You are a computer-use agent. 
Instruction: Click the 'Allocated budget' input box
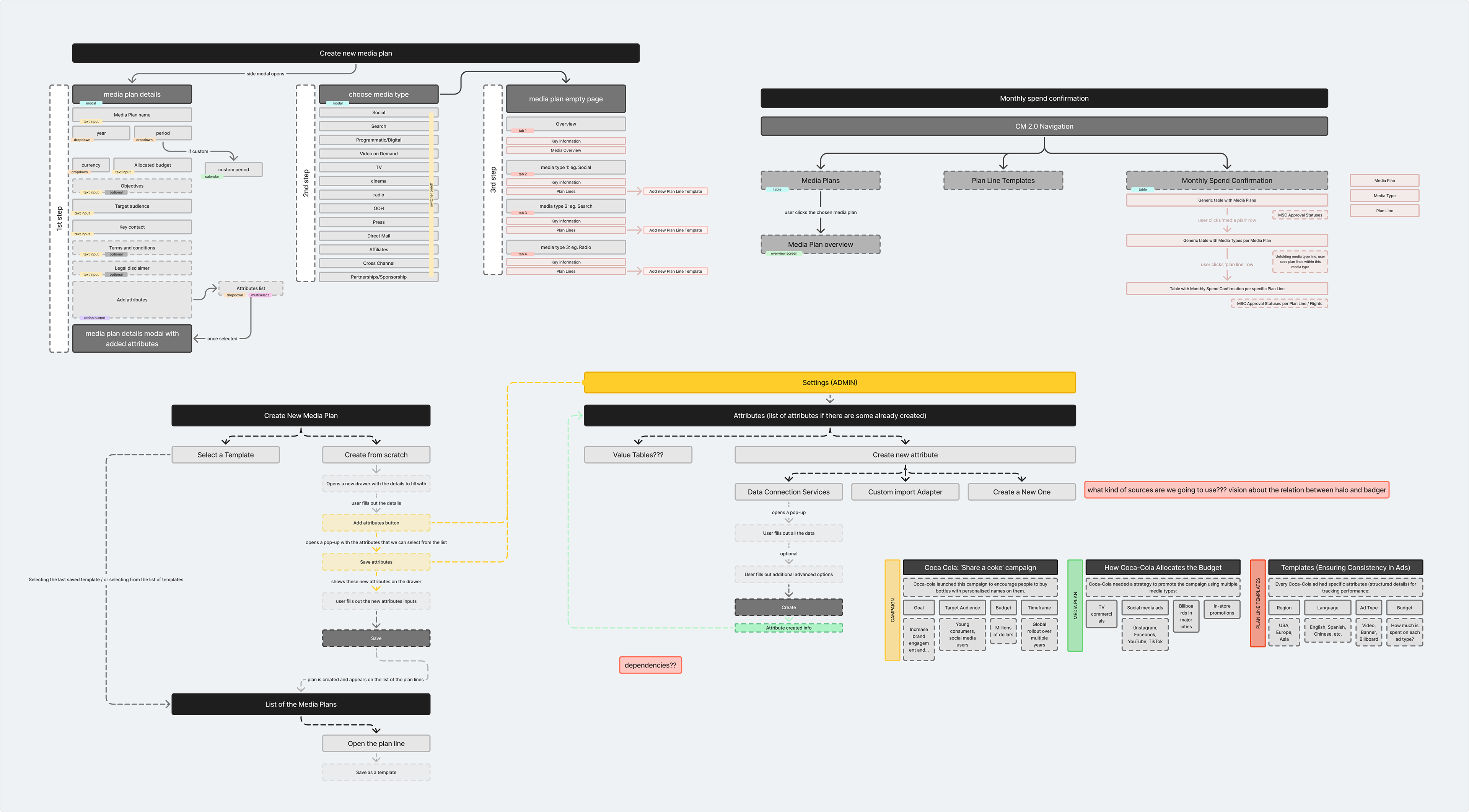152,165
